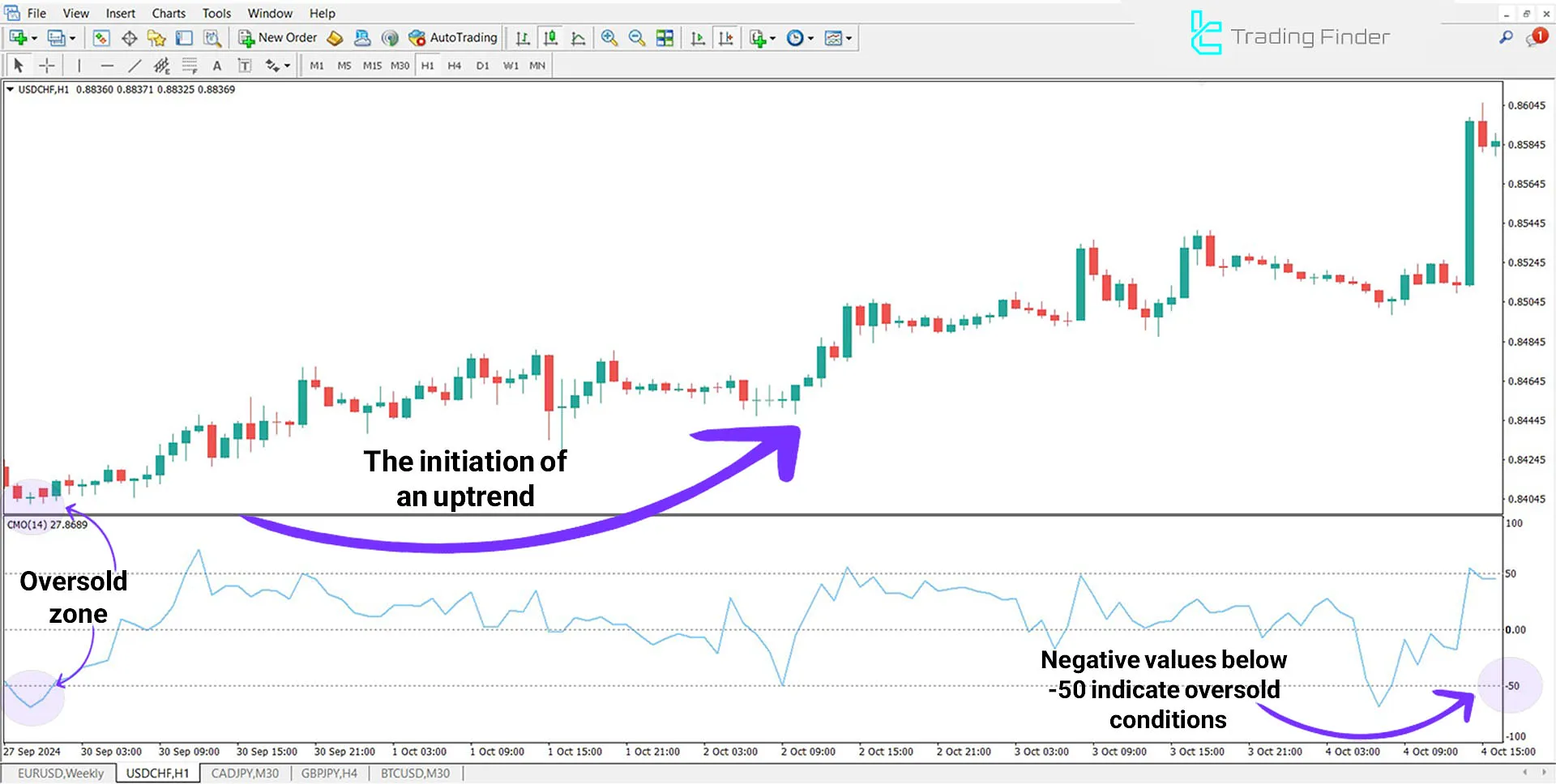The width and height of the screenshot is (1556, 784).
Task: Select the Crosshair tool
Action: click(46, 65)
